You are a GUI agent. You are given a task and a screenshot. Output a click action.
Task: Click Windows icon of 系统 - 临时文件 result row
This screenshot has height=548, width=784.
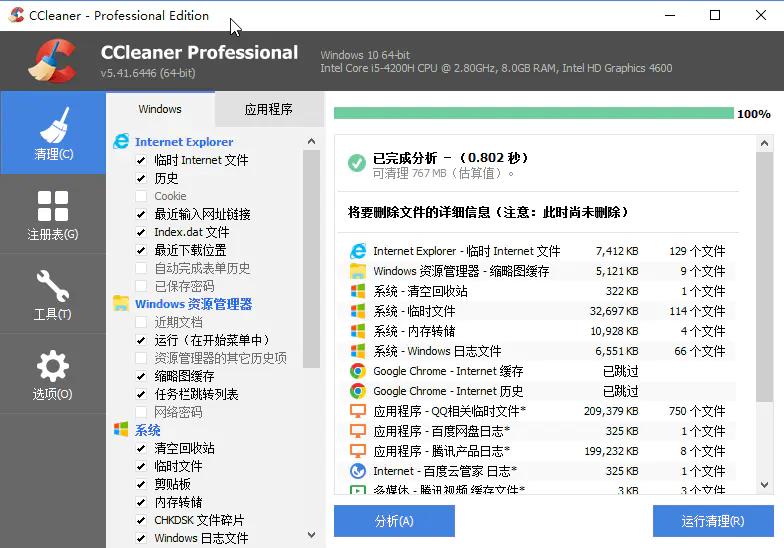point(358,311)
